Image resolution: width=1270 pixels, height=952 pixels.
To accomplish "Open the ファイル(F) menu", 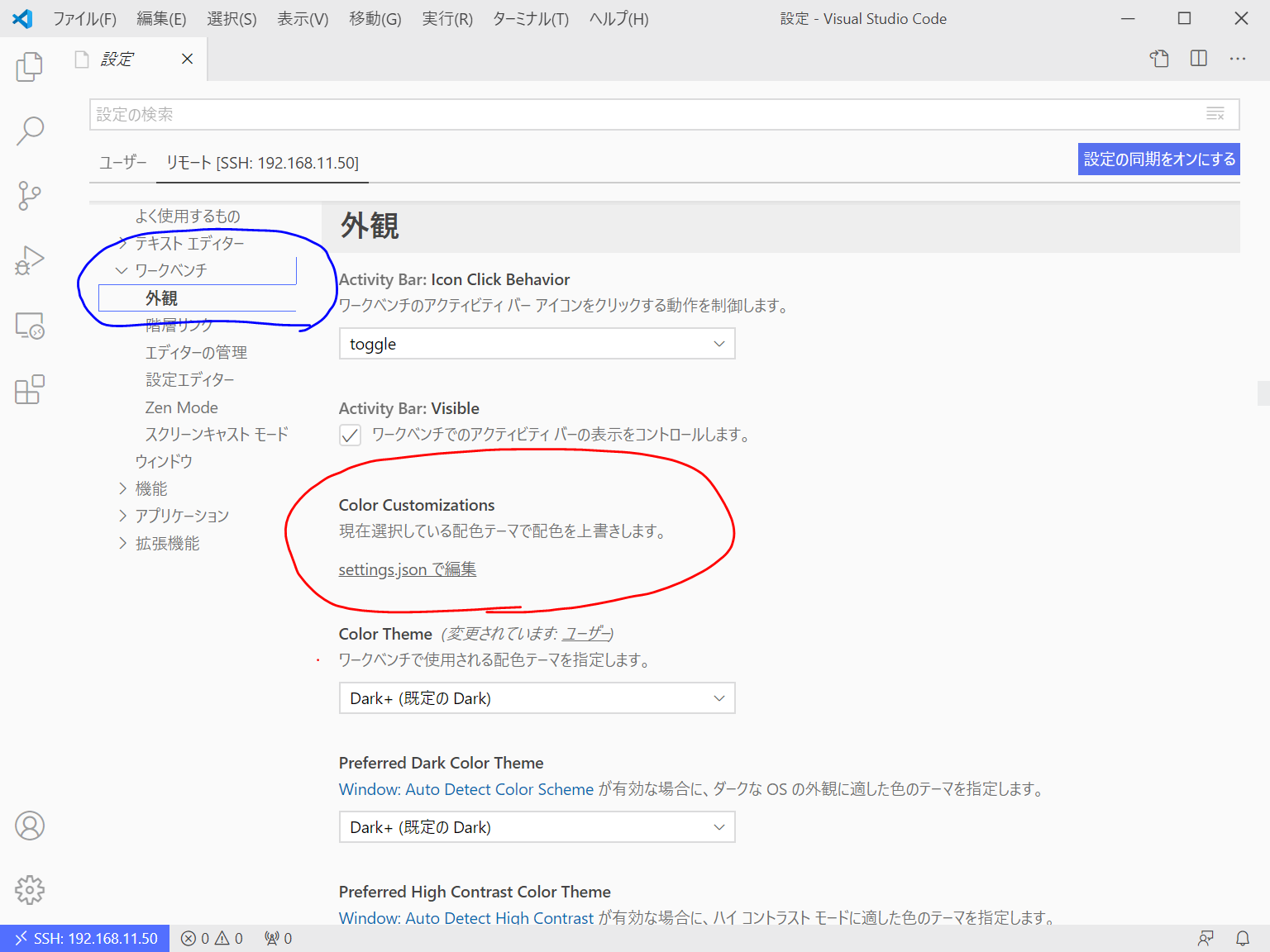I will click(x=84, y=18).
